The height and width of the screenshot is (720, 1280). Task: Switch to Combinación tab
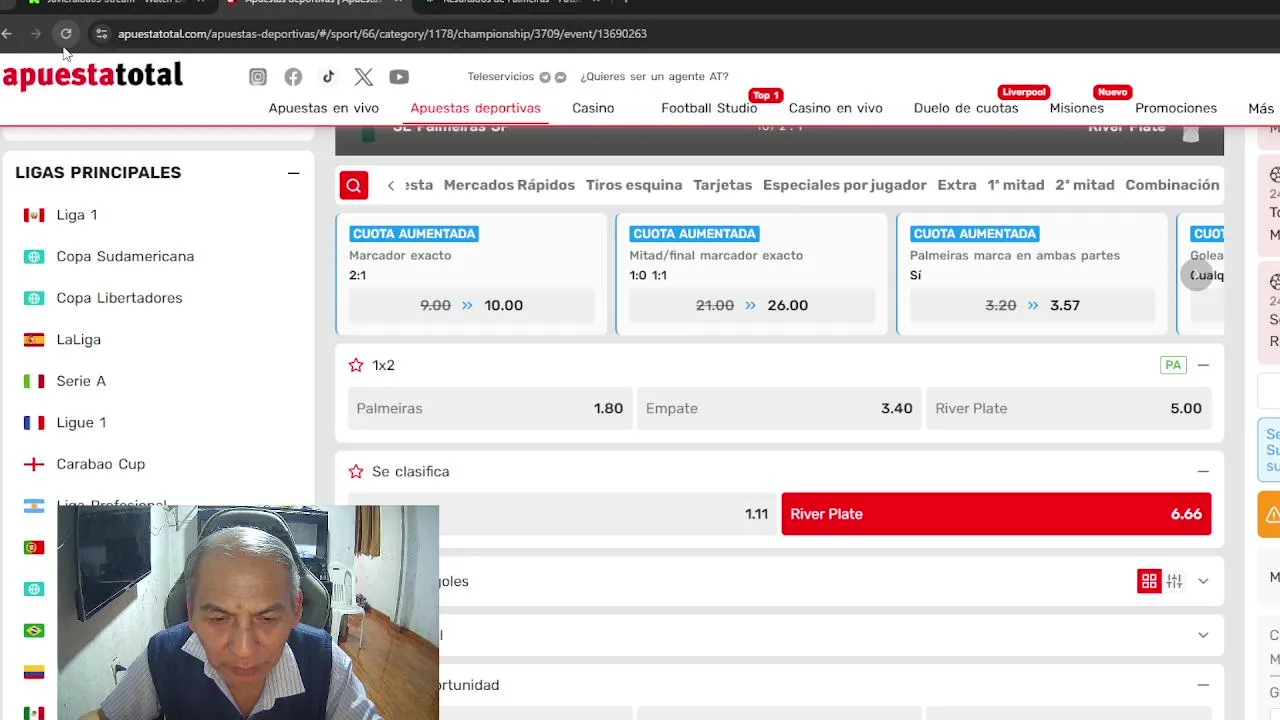point(1172,185)
